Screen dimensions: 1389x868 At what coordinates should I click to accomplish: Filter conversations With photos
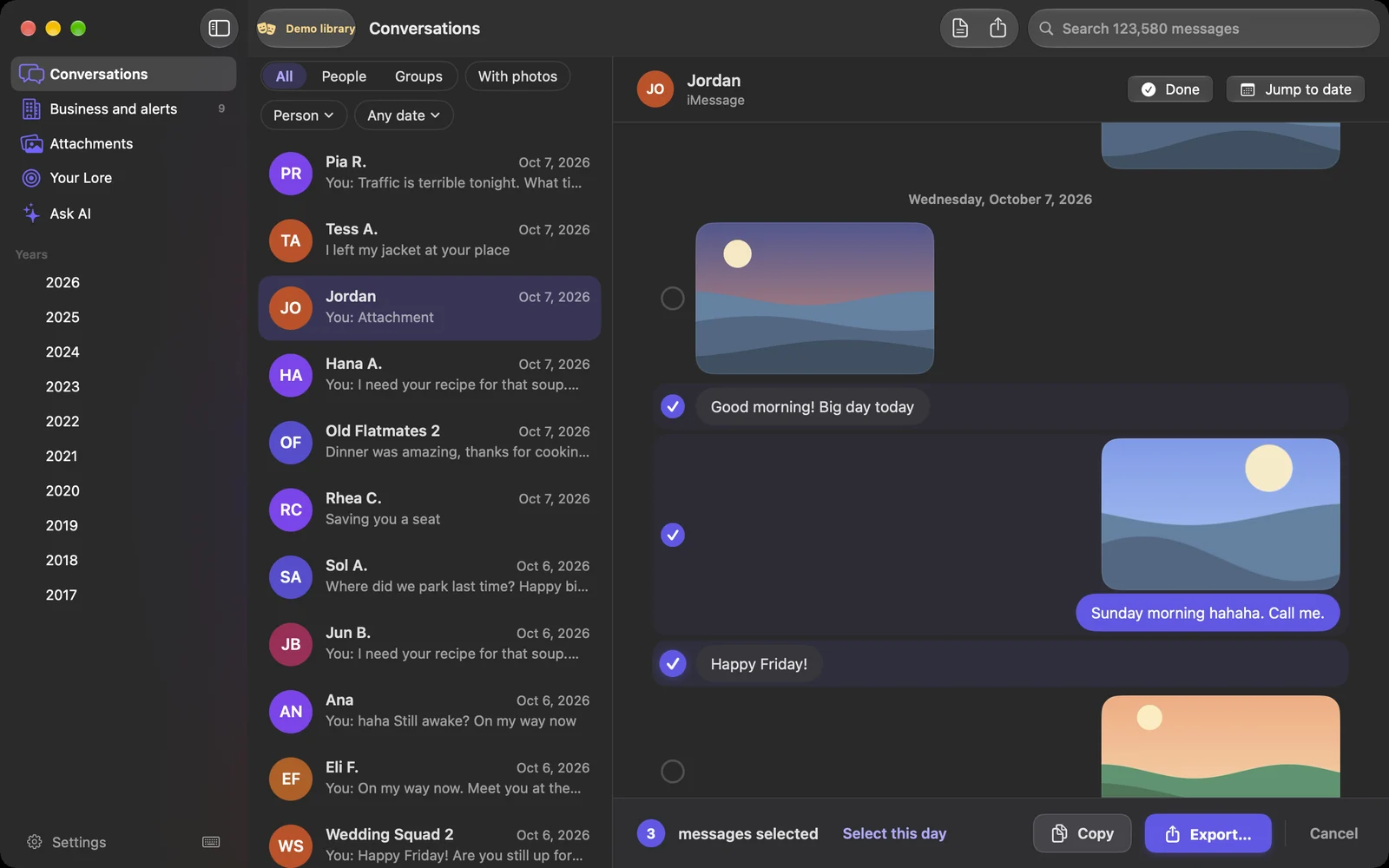tap(517, 76)
